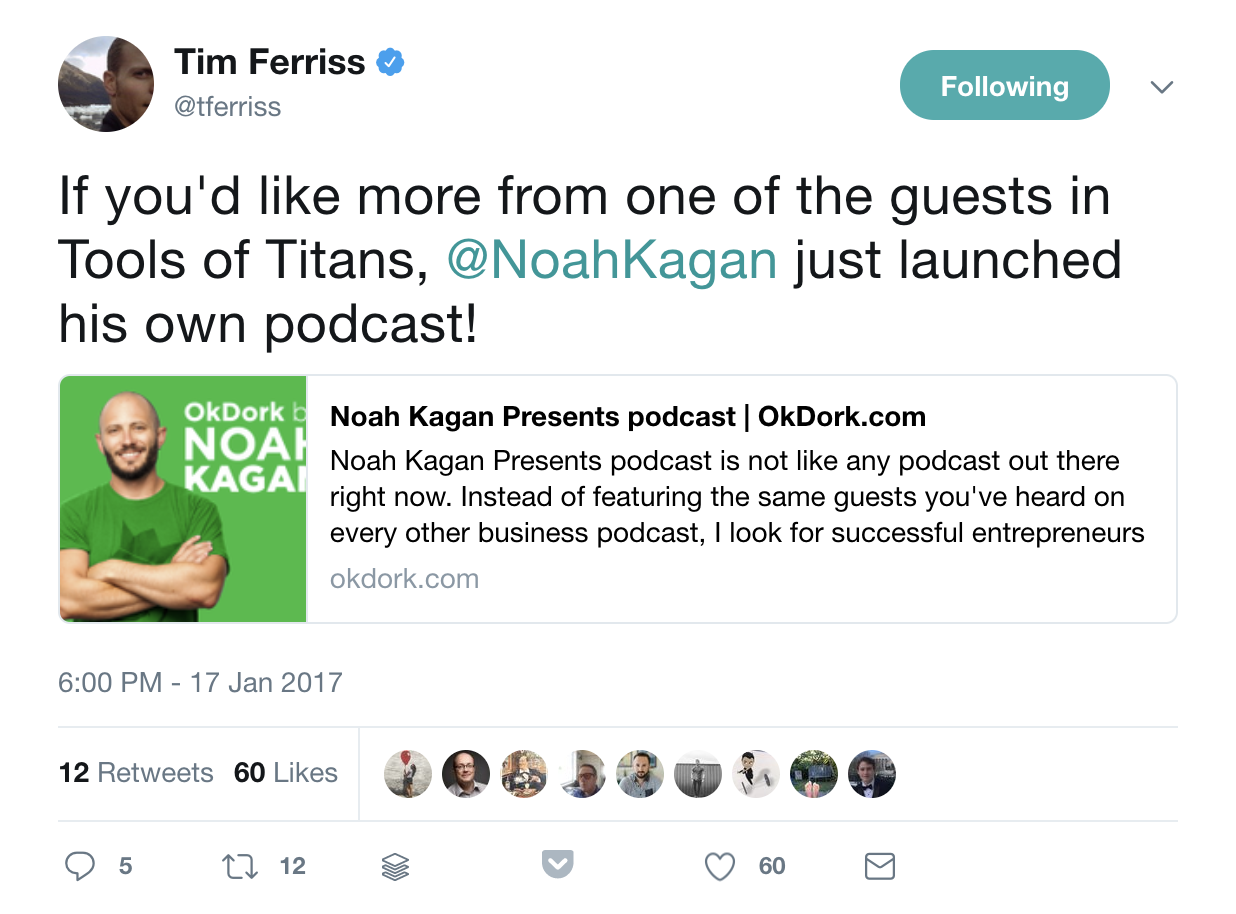Open last liker avatar wearing bow tie
This screenshot has height=914, width=1236.
pos(872,773)
